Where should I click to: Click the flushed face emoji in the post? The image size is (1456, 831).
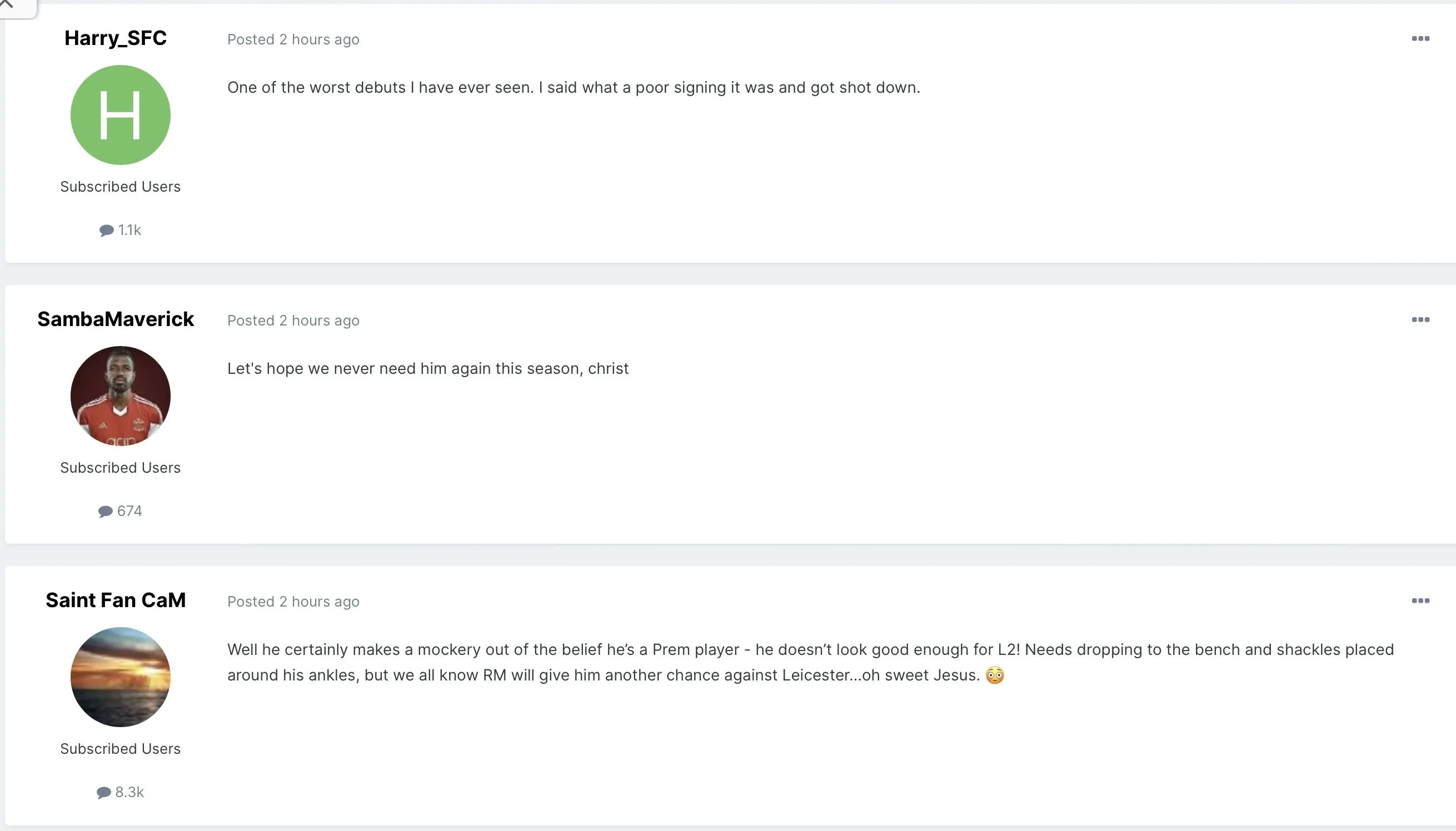pos(995,675)
